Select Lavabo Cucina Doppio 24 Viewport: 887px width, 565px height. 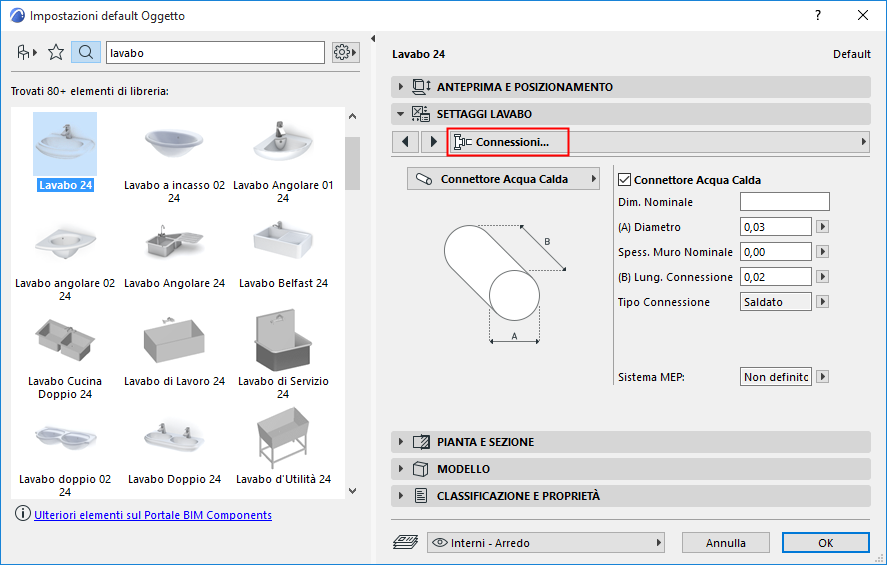pos(65,355)
